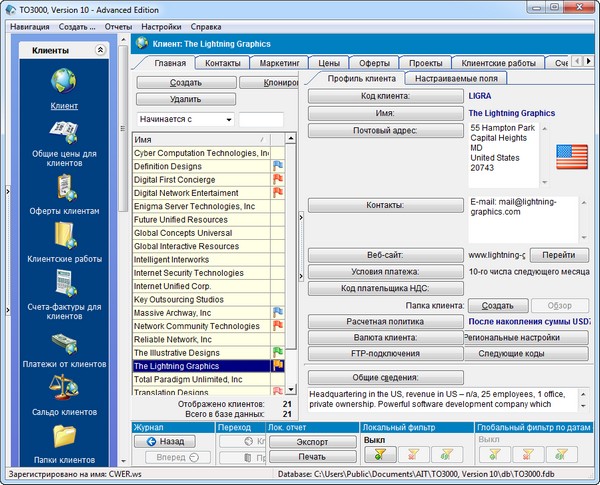
Task: Open the Клиент globe icon in sidebar
Action: 63,81
